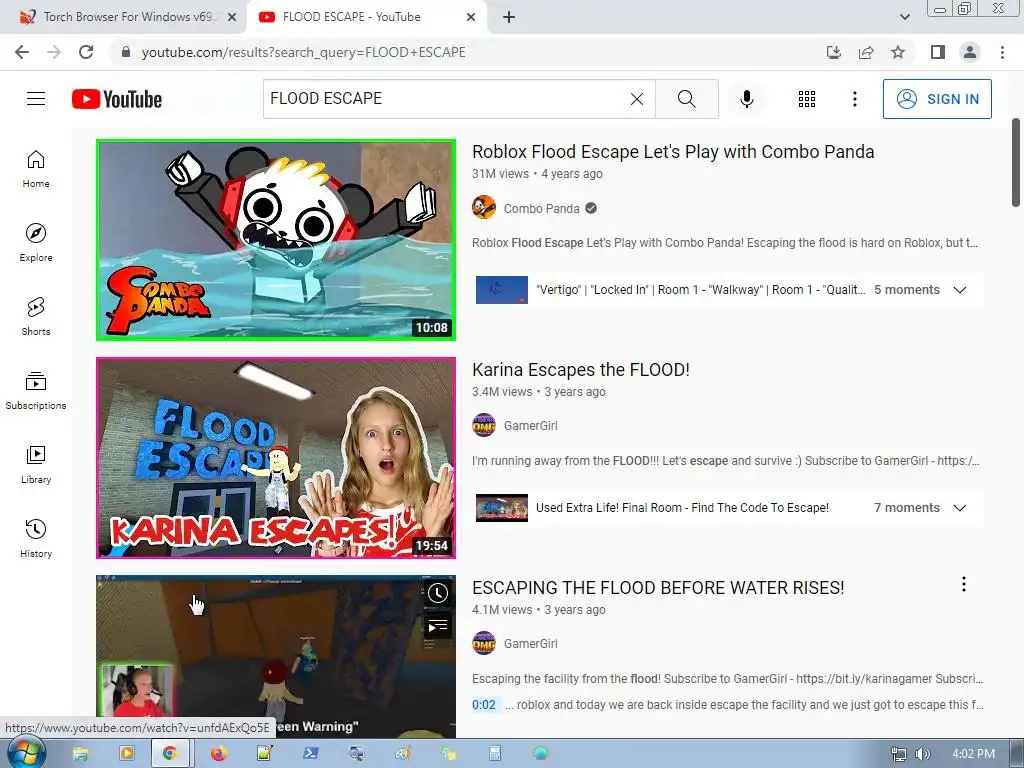Bookmark this page with the star icon
The image size is (1024, 768).
point(898,52)
